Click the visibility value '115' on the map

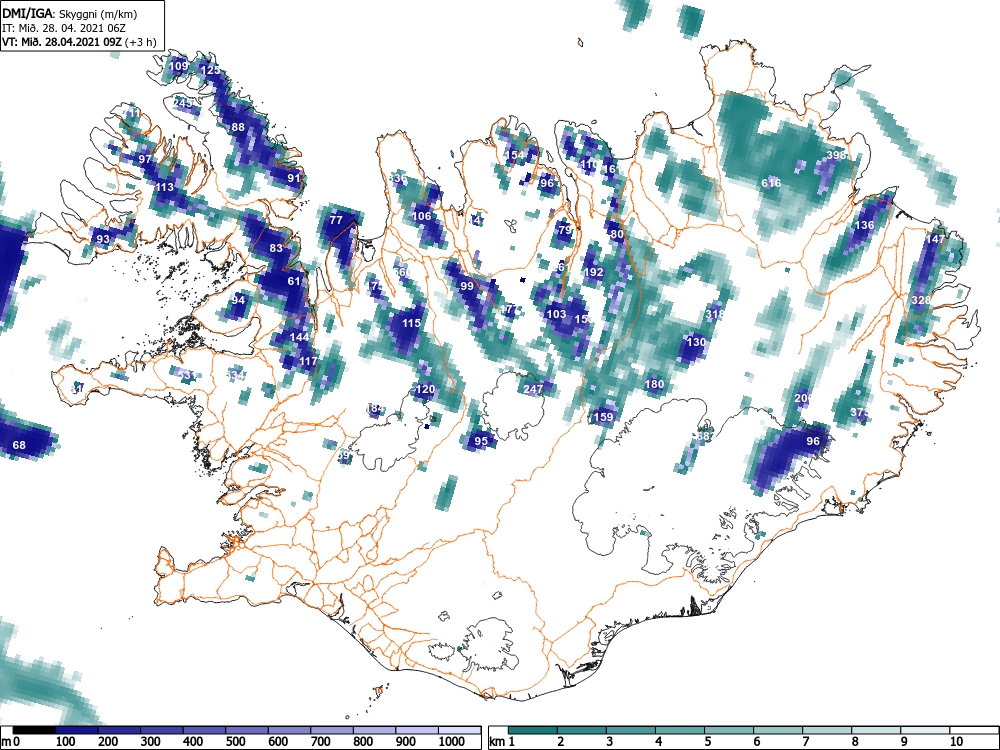[x=411, y=323]
